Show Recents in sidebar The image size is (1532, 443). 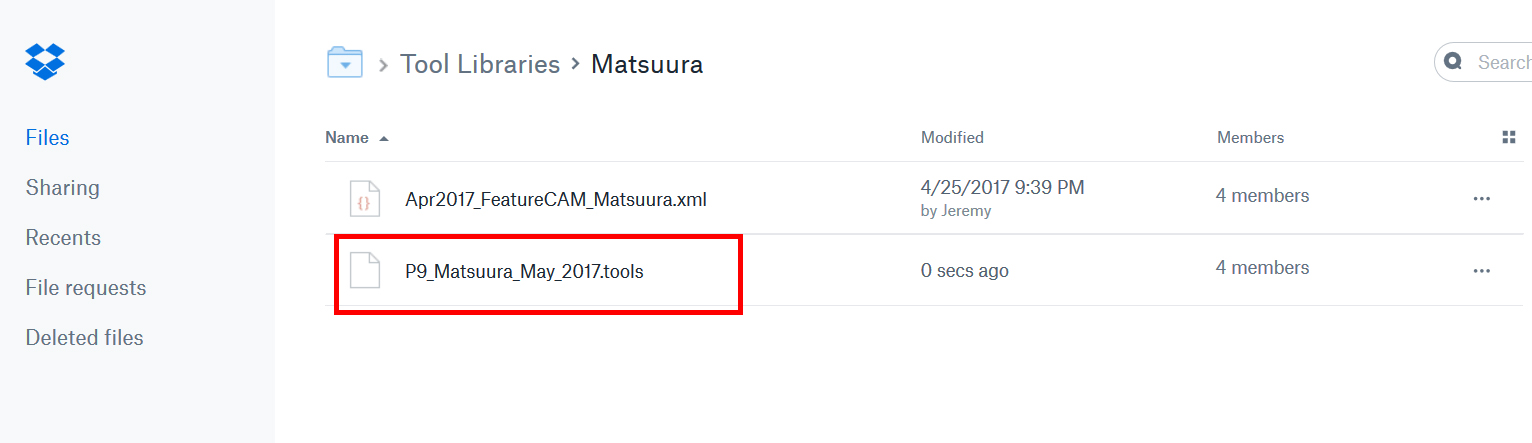pos(63,238)
